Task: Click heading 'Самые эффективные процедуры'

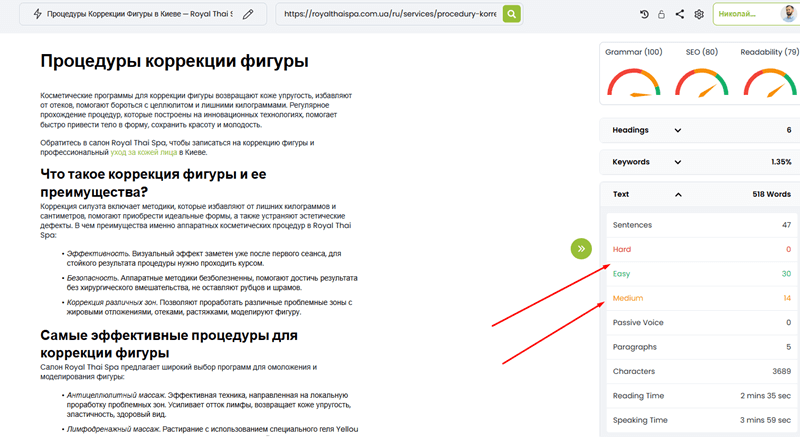Action: 169,344
